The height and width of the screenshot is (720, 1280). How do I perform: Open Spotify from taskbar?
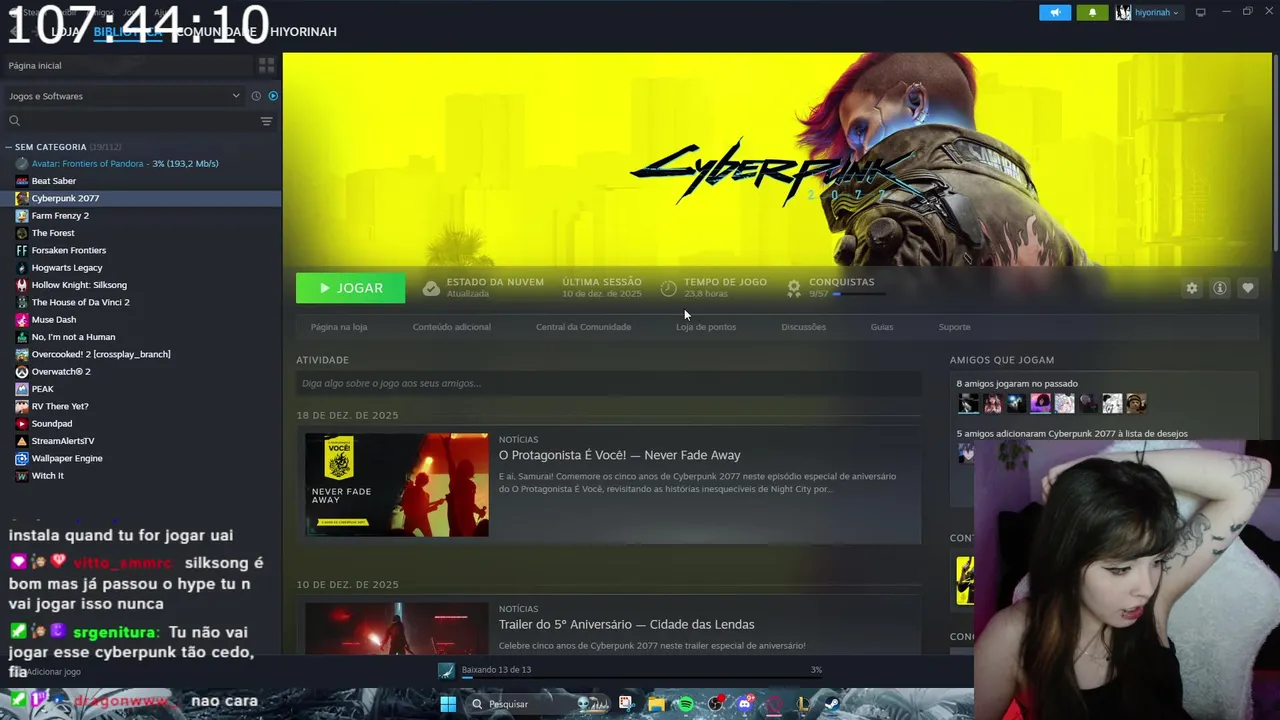pyautogui.click(x=686, y=704)
